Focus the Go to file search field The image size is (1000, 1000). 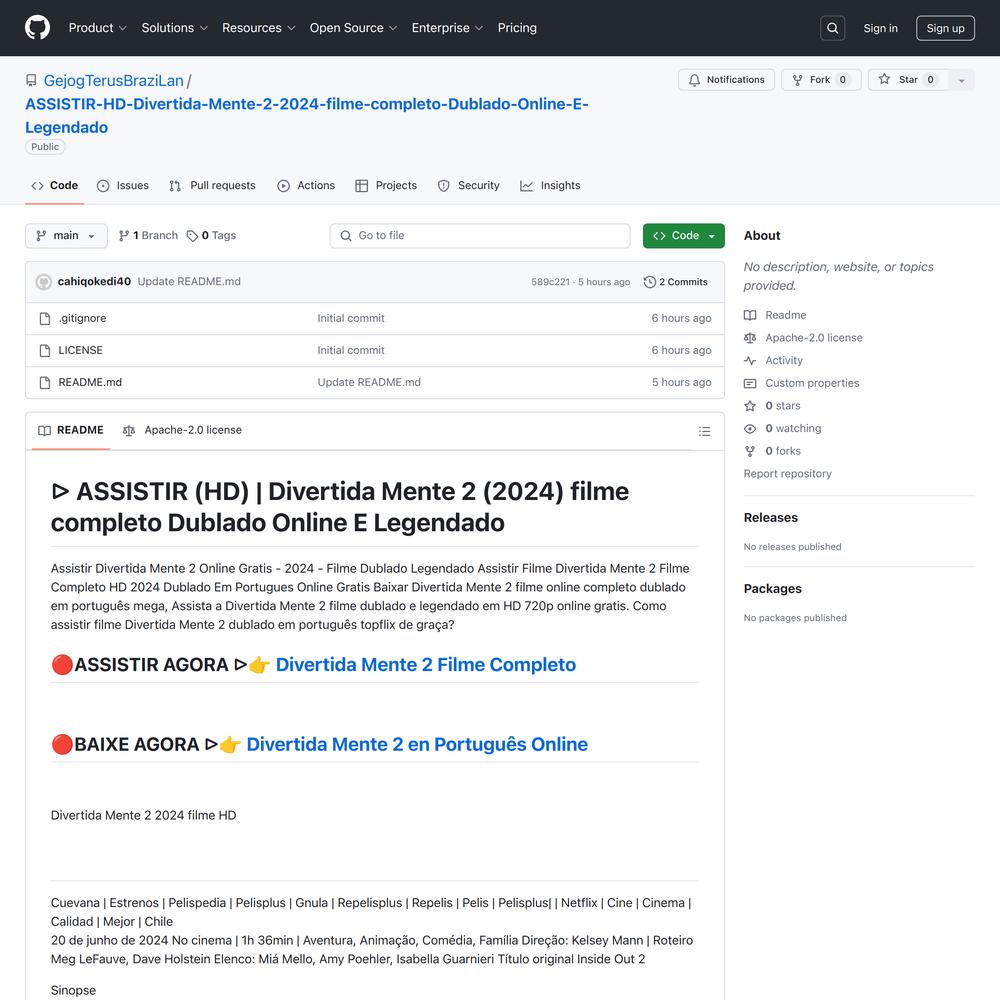click(480, 236)
